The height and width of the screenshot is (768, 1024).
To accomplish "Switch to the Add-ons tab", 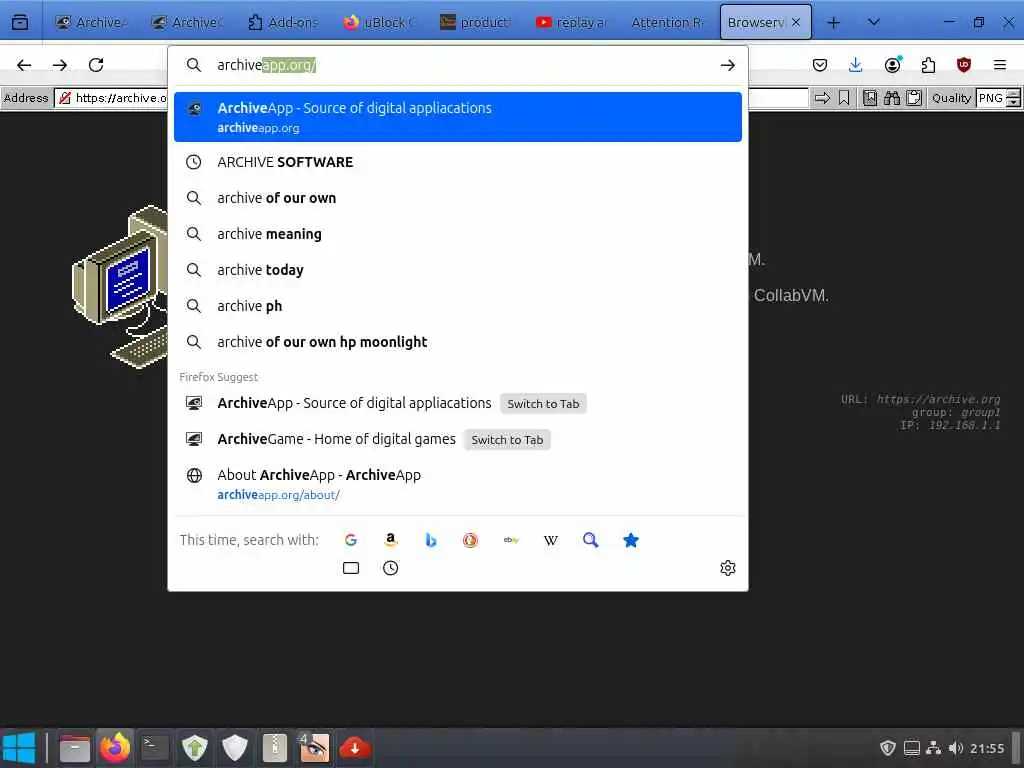I will pyautogui.click(x=282, y=22).
